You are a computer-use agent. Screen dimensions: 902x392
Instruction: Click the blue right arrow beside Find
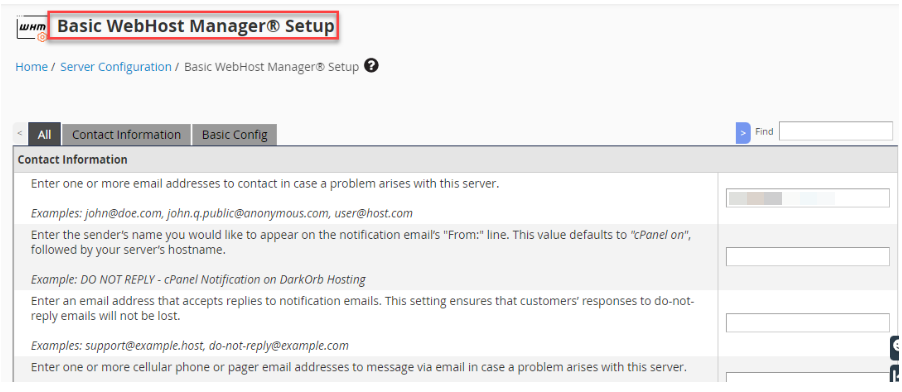(x=743, y=133)
